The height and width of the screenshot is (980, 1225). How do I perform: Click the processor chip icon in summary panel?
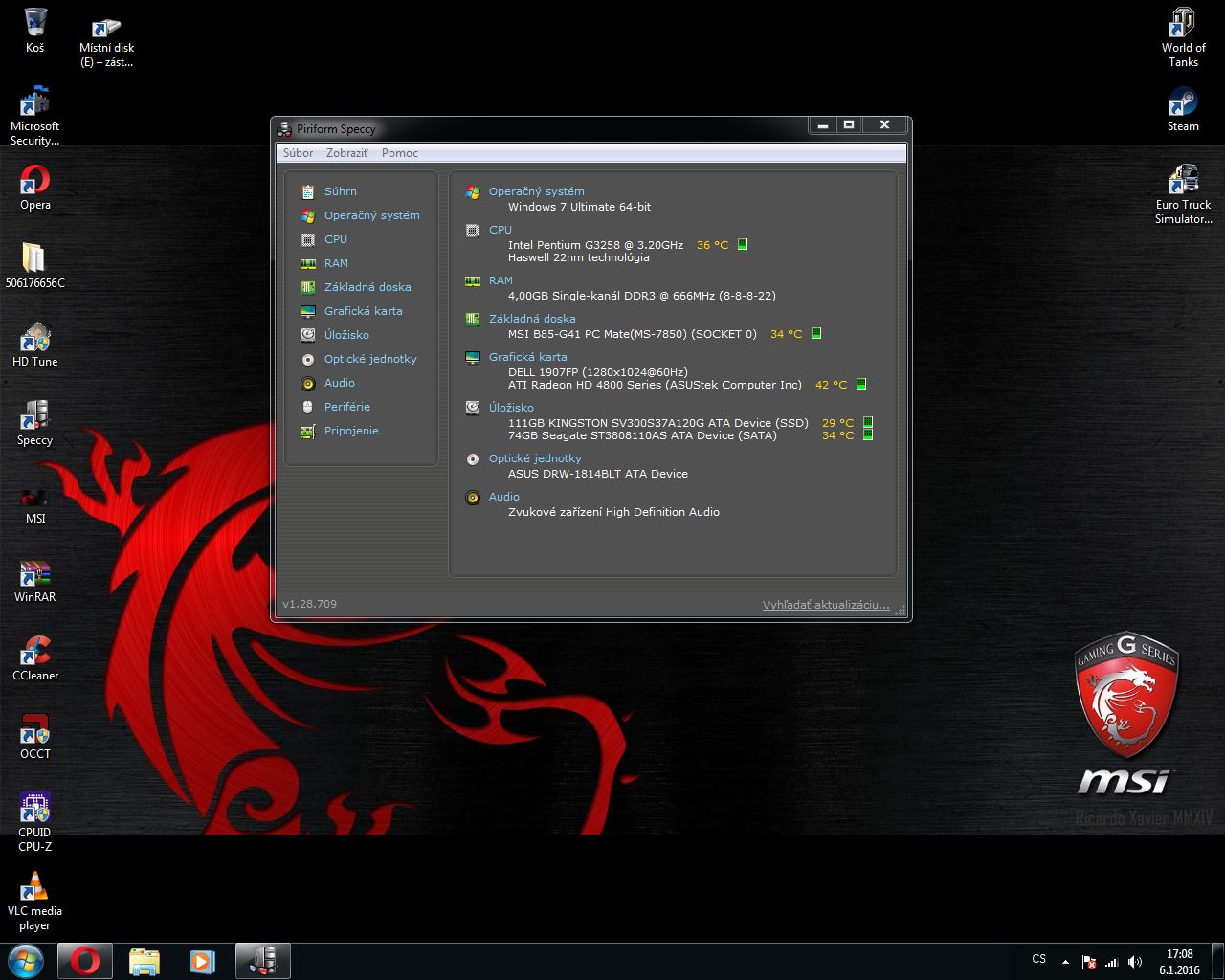click(x=473, y=231)
